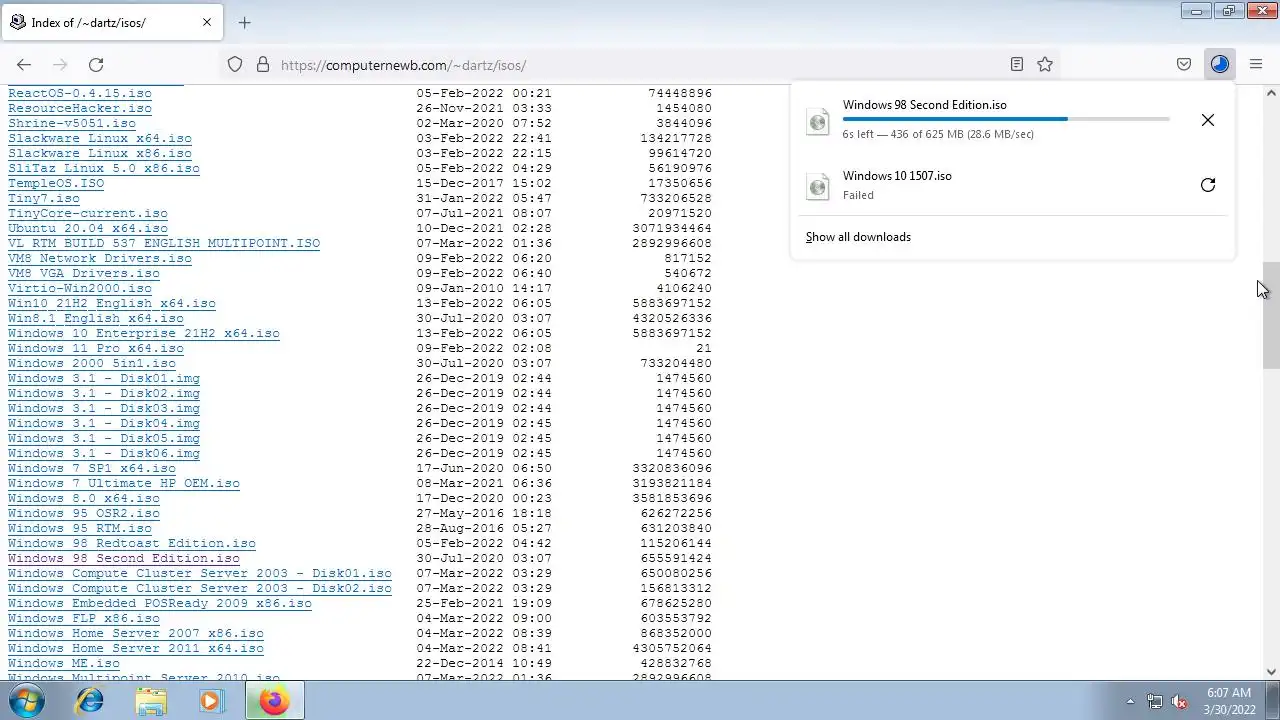Click Firefox icon in the taskbar
Screen dimensions: 1280x720
point(273,701)
